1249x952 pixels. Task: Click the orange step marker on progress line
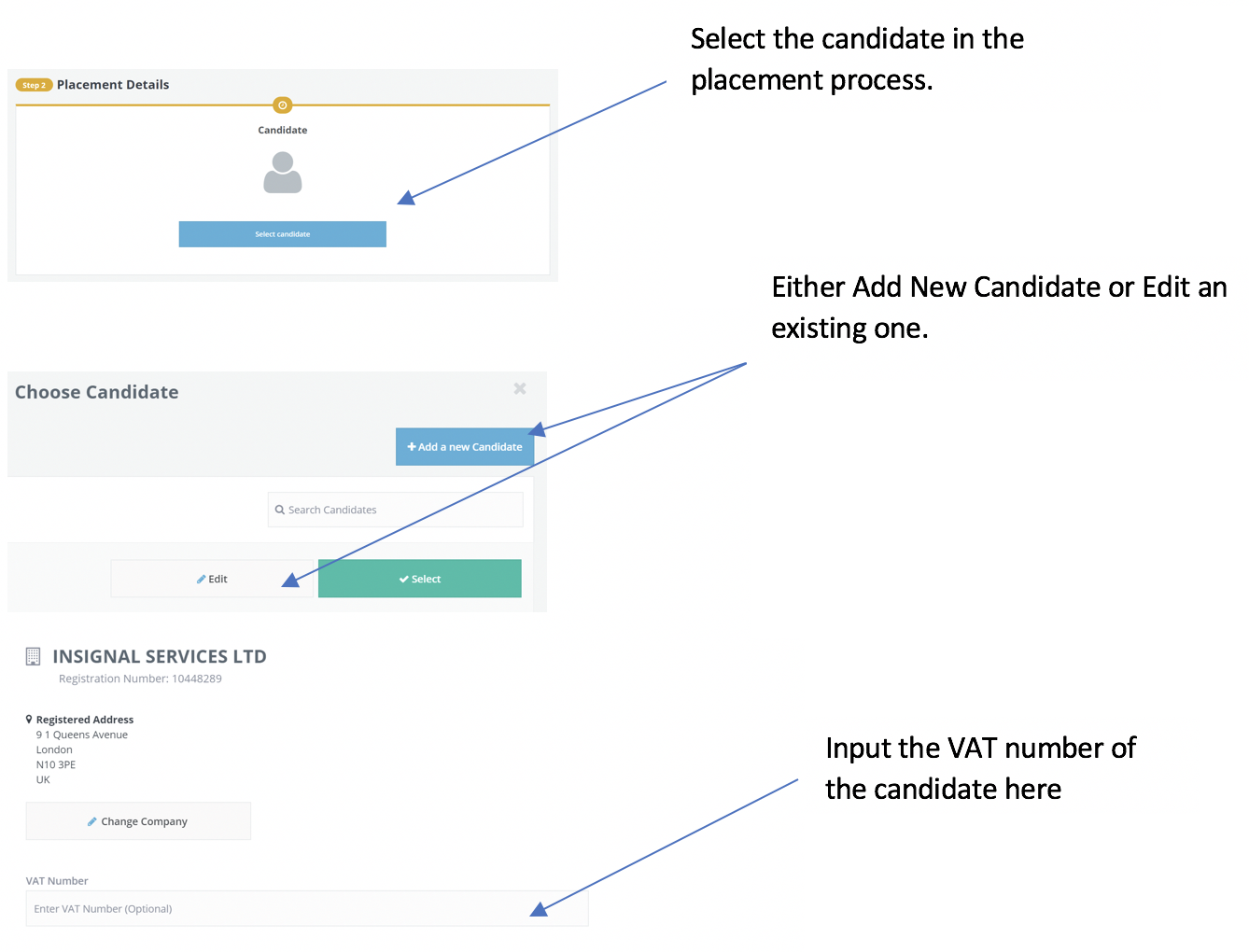282,105
